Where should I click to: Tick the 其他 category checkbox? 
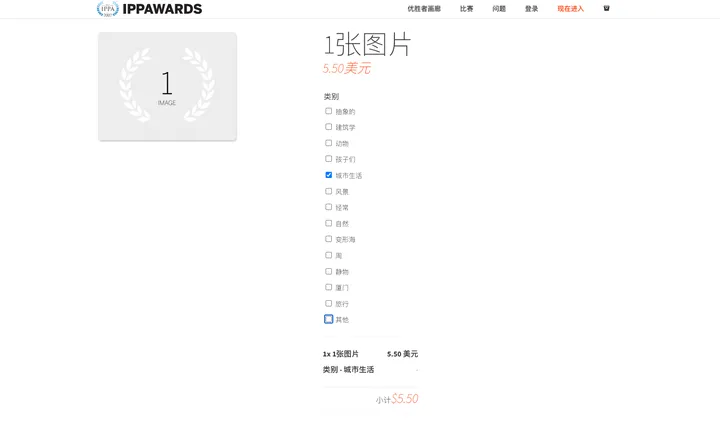coord(328,319)
